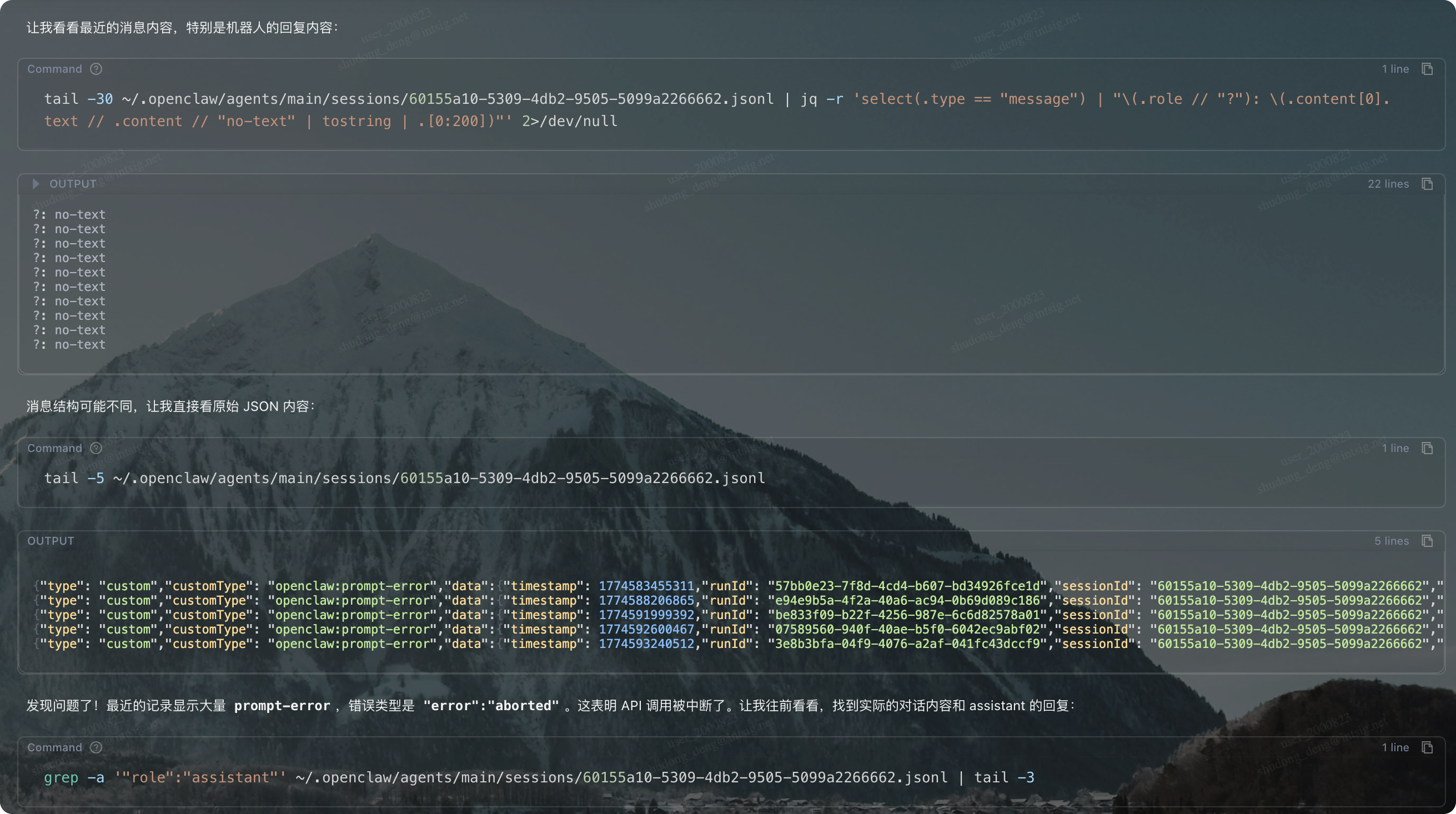Click the 'Command' label above jq command
The height and width of the screenshot is (814, 1456).
pos(55,69)
